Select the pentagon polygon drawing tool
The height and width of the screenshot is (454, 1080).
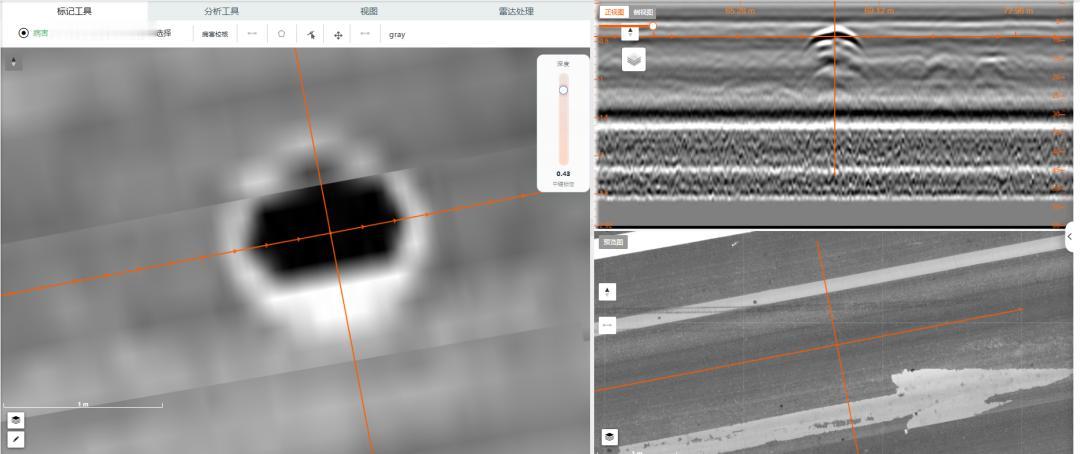point(282,33)
